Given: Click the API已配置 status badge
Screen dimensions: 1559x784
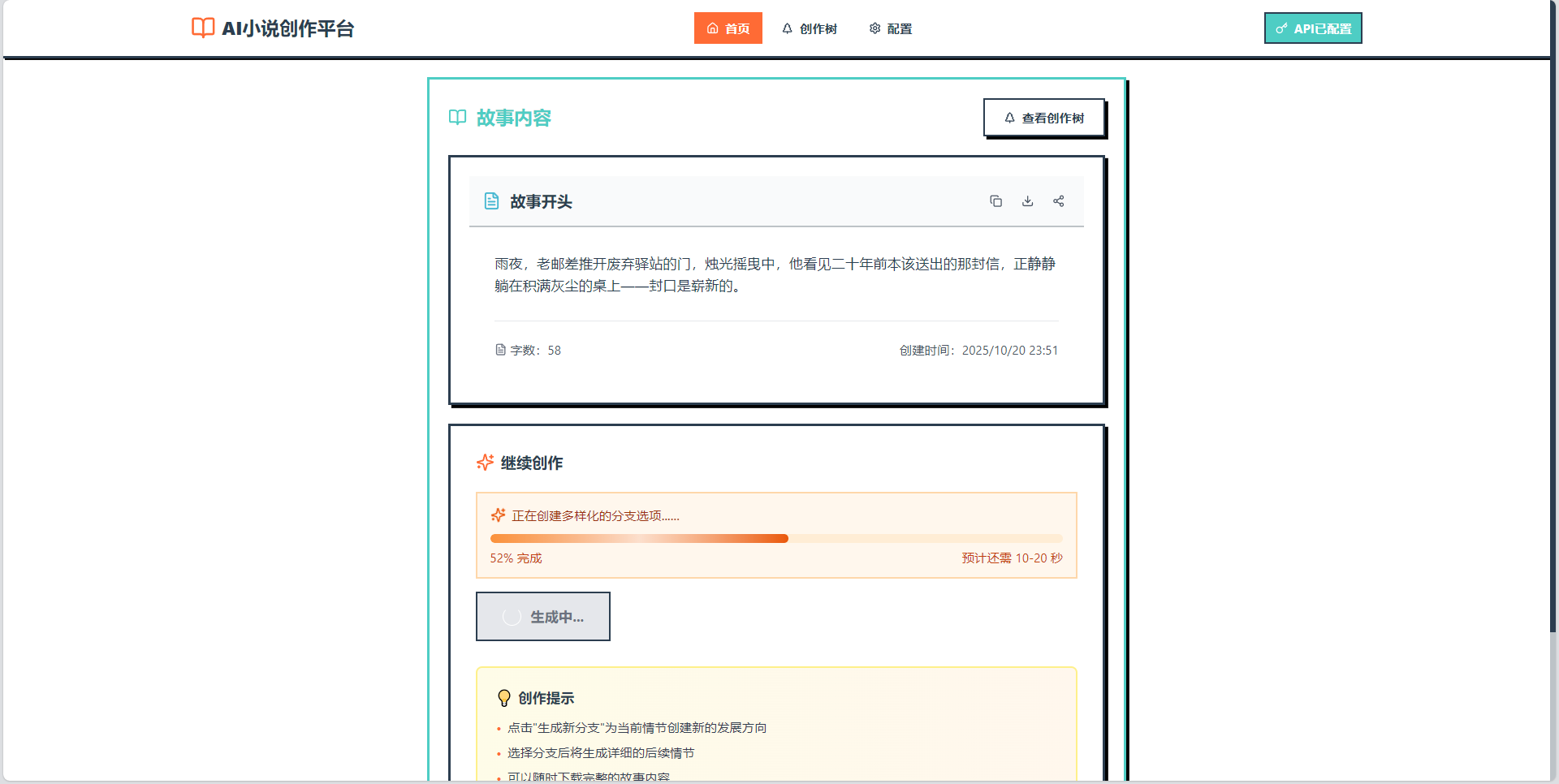Looking at the screenshot, I should (1313, 27).
